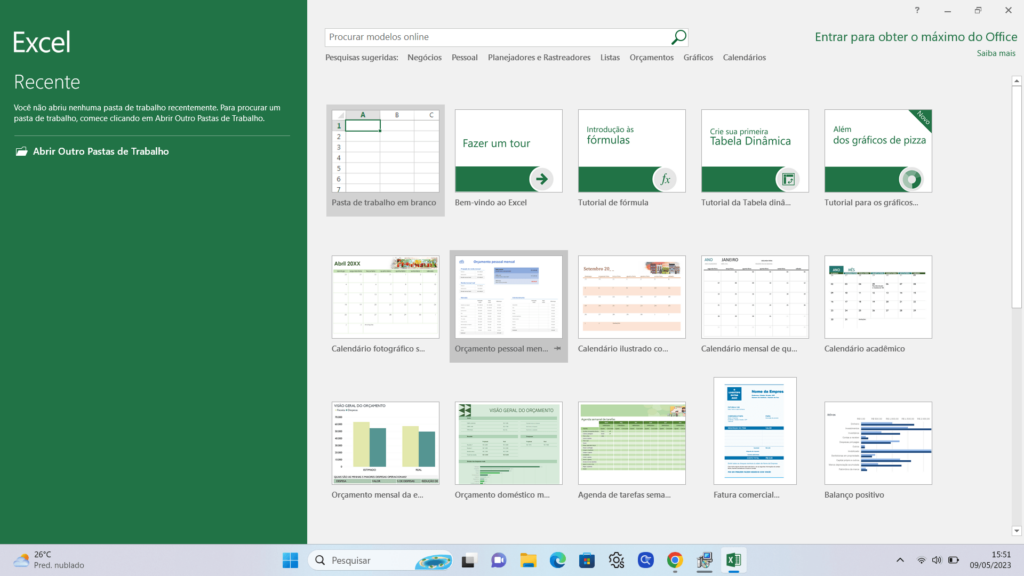Image resolution: width=1024 pixels, height=576 pixels.
Task: Click the search magnifier icon for templates
Action: click(679, 37)
